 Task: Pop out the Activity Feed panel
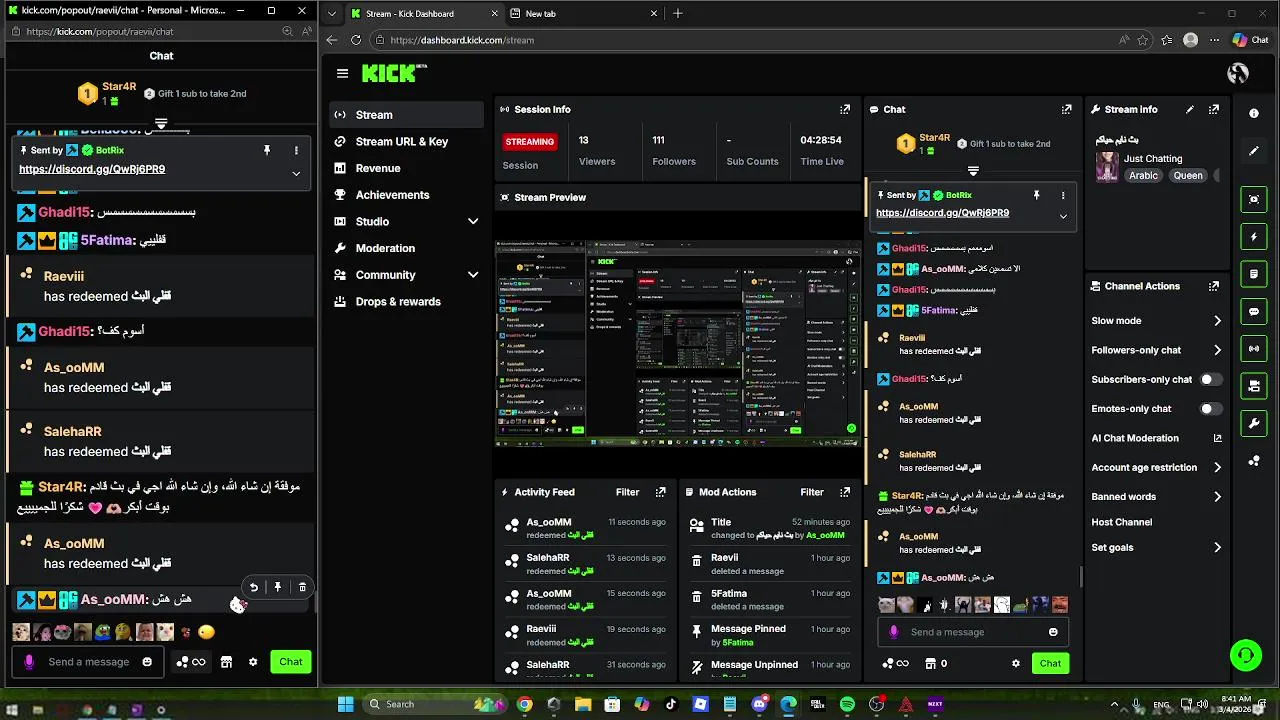point(660,492)
